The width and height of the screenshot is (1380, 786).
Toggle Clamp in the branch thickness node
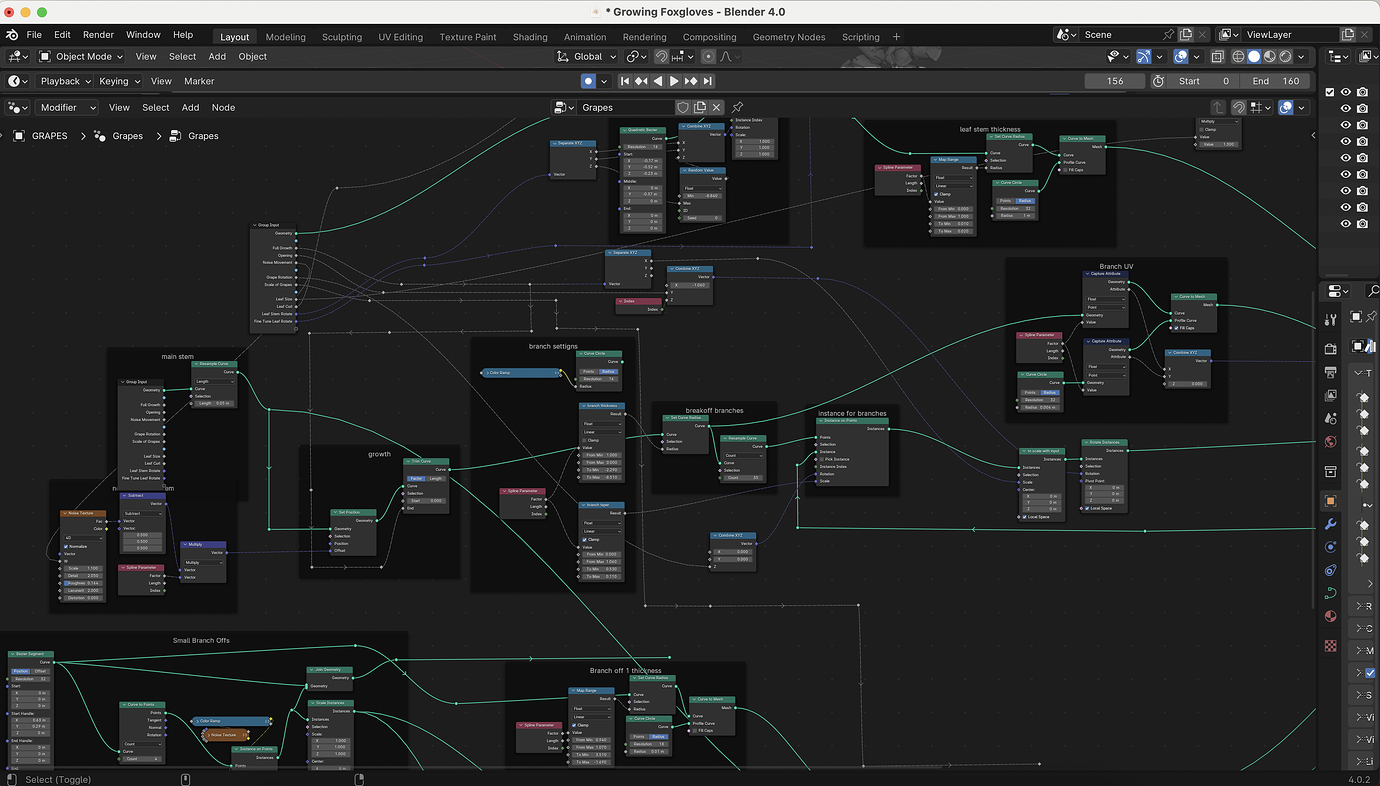tap(585, 440)
